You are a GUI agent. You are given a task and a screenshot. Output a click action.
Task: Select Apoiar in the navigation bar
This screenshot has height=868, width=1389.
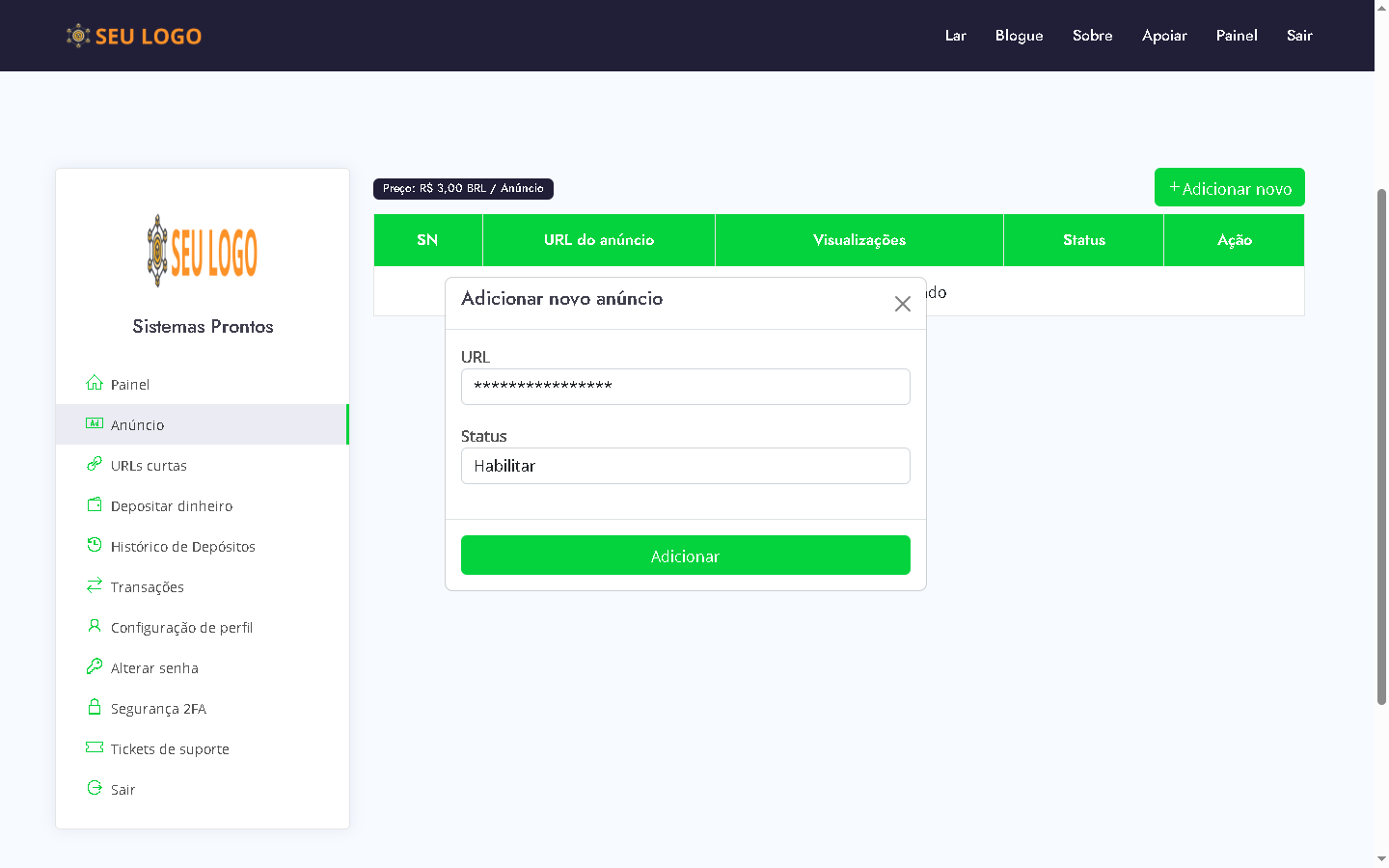(x=1164, y=36)
